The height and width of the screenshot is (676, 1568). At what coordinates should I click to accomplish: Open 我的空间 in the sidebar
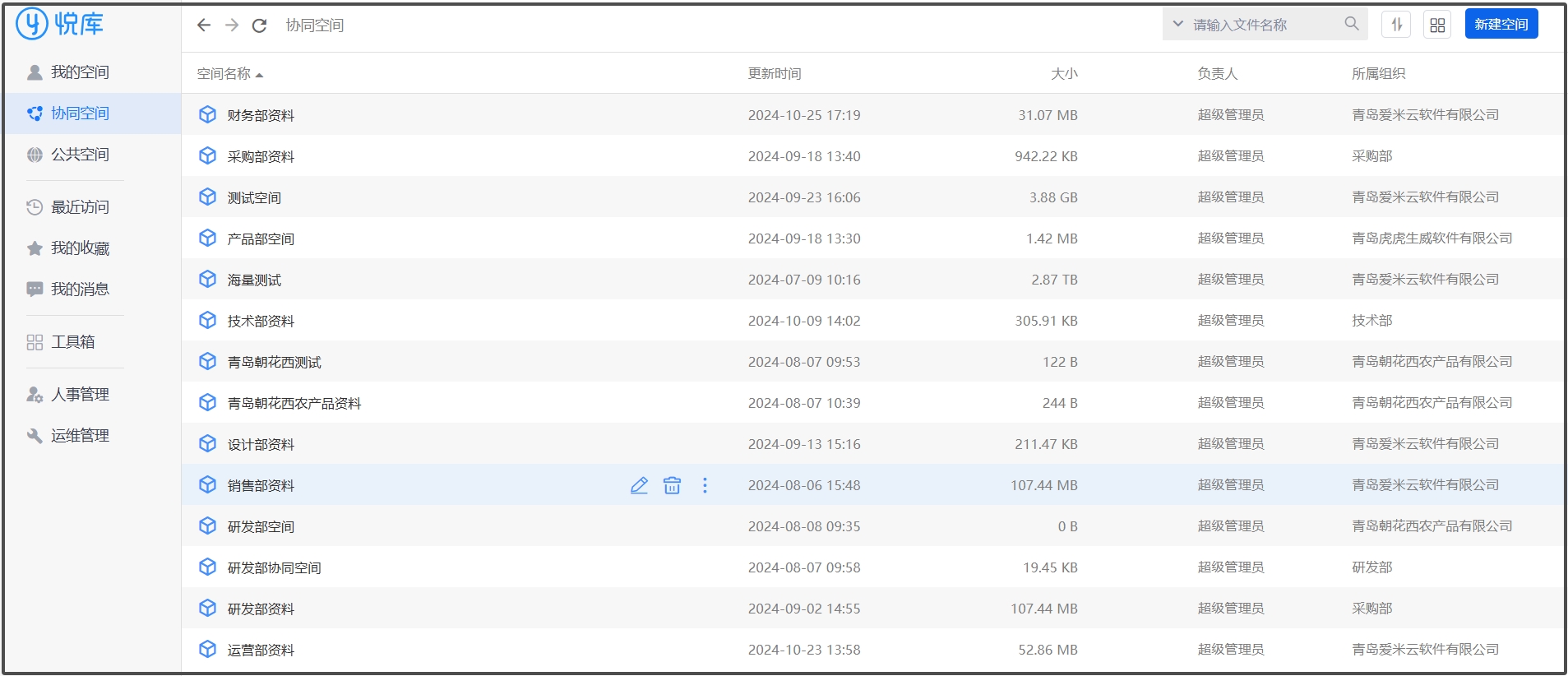pyautogui.click(x=80, y=72)
